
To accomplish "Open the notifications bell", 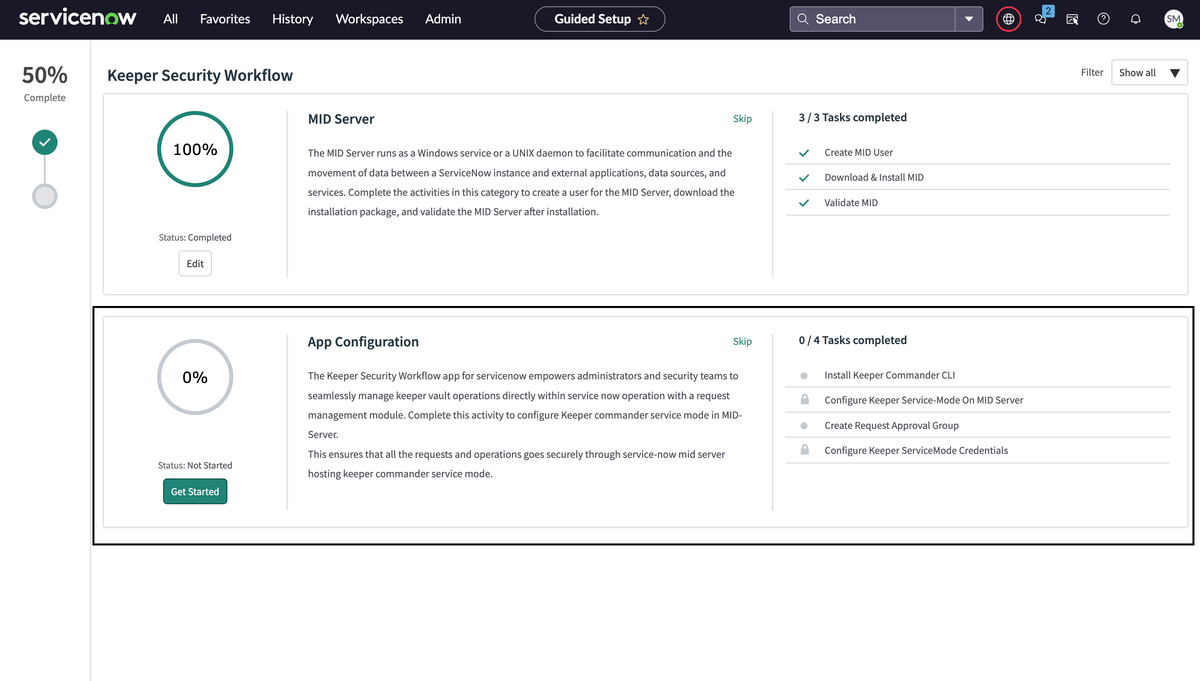I will [1135, 19].
